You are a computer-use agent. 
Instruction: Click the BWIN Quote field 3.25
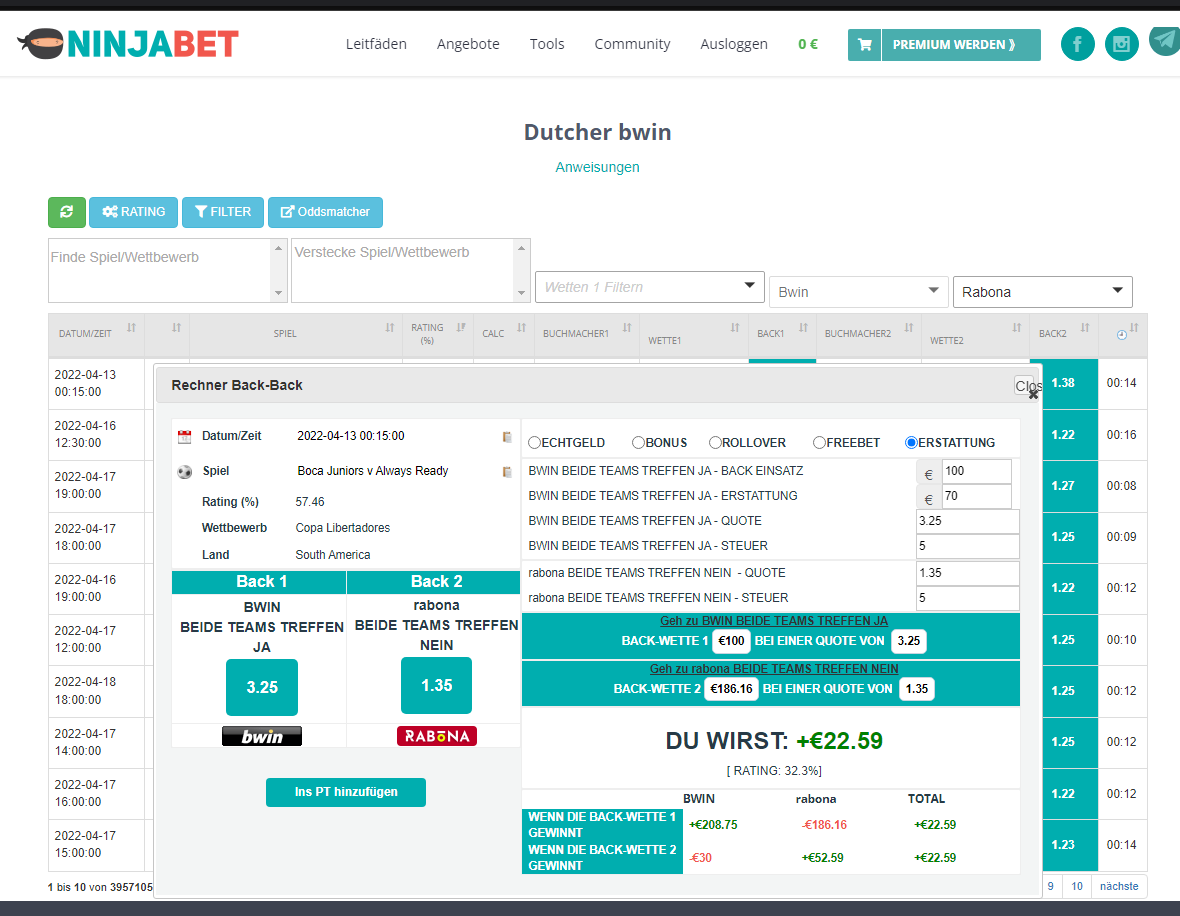pos(968,521)
